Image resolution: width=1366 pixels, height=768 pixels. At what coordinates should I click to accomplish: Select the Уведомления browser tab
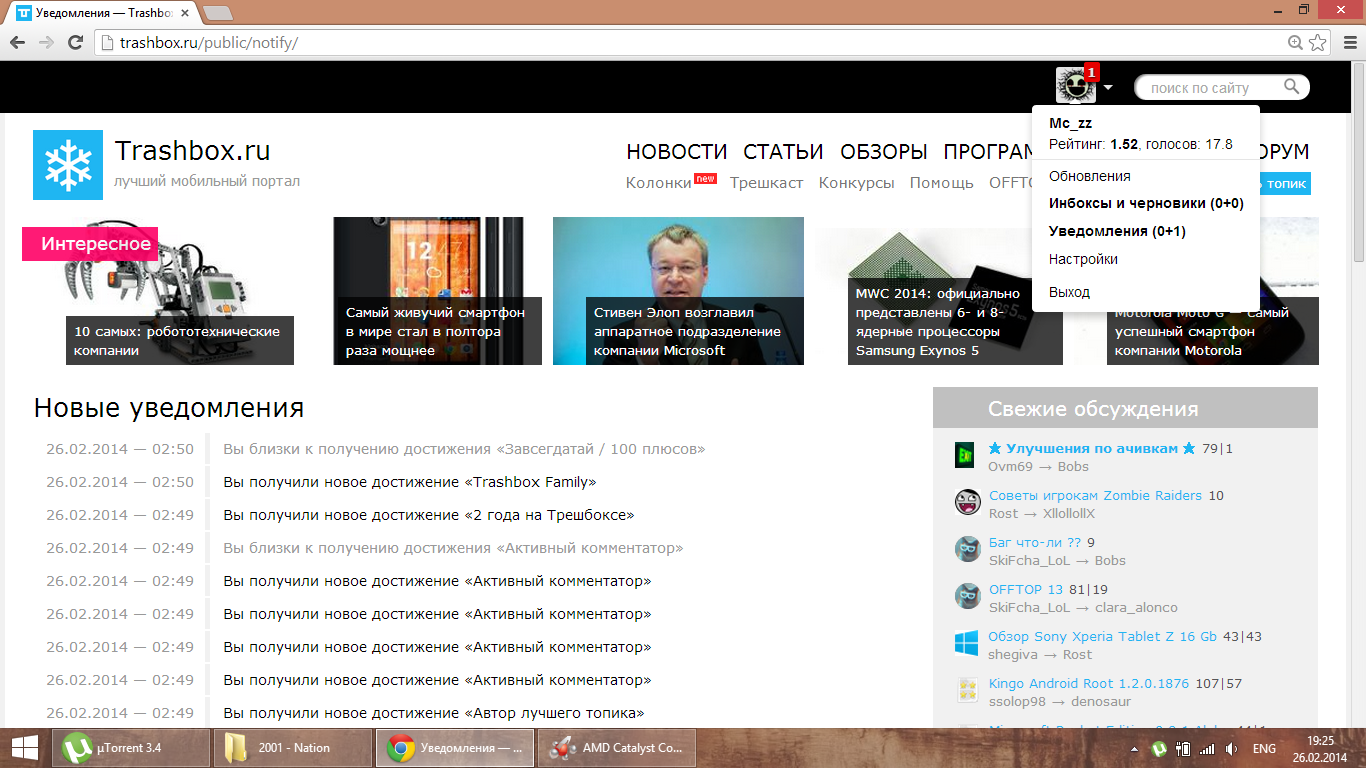pyautogui.click(x=102, y=14)
